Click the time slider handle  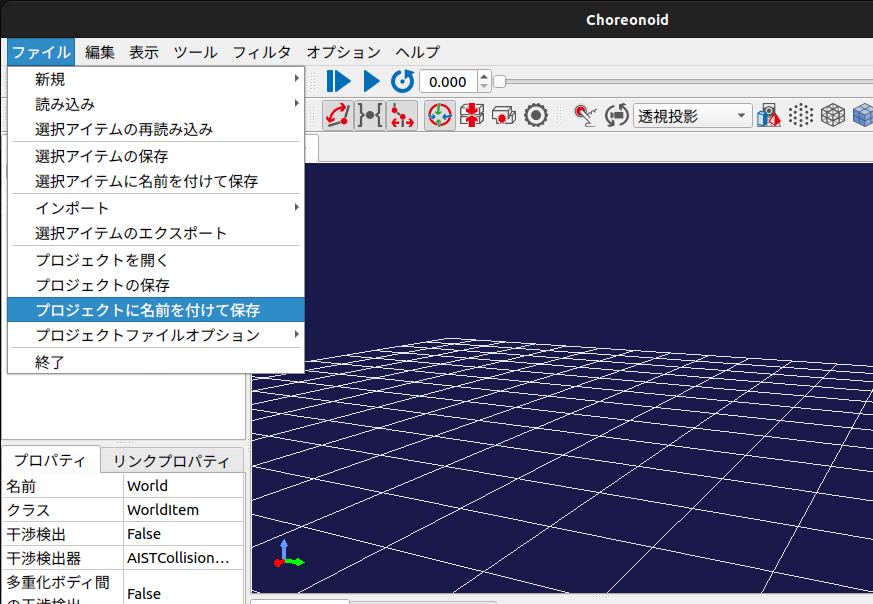click(500, 82)
